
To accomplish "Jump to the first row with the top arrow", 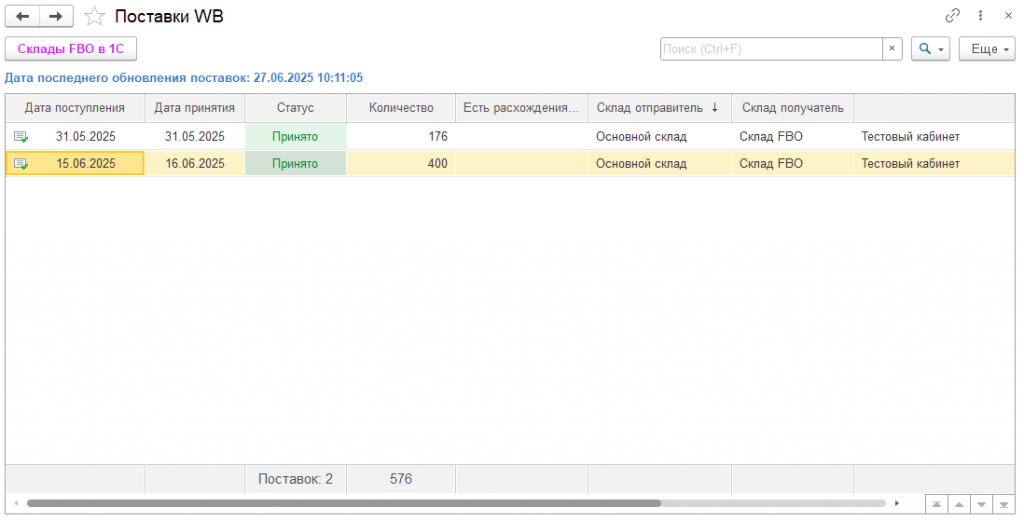I will (936, 504).
